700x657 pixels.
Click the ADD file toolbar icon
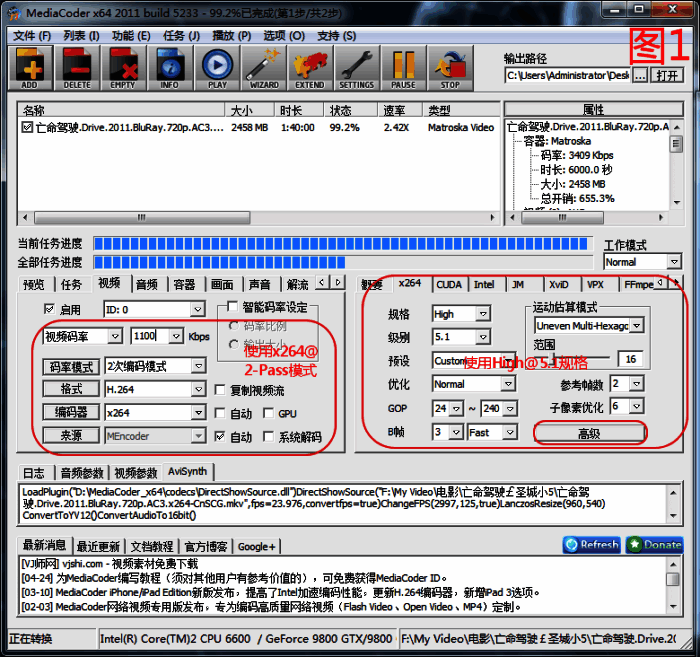point(30,67)
